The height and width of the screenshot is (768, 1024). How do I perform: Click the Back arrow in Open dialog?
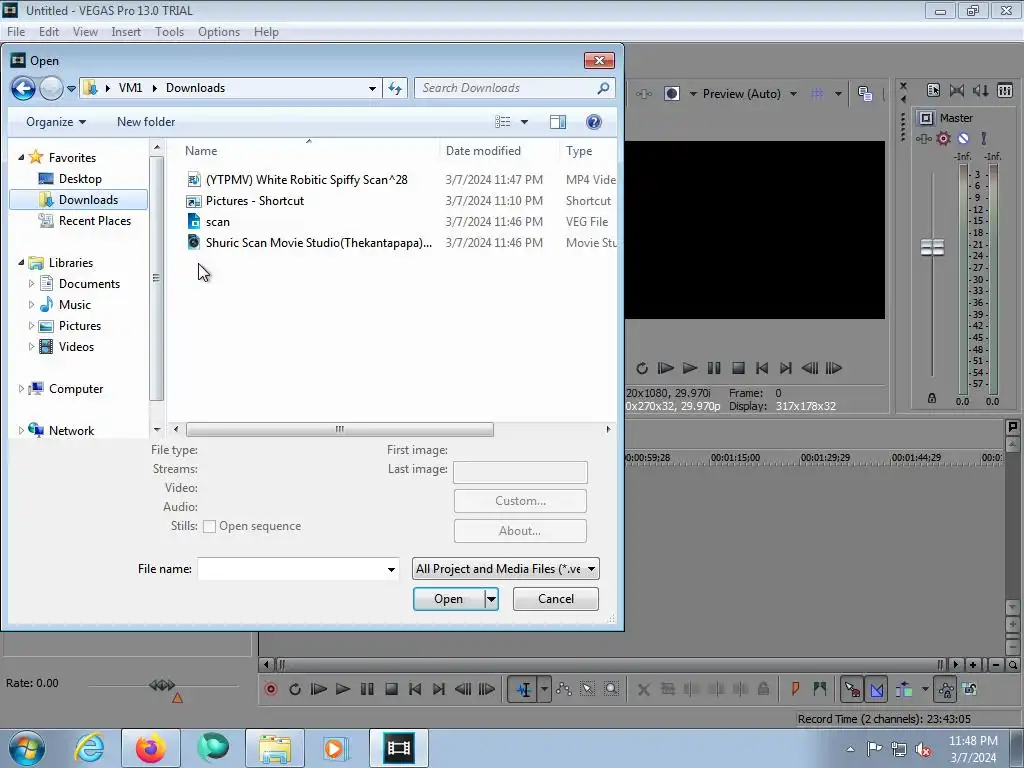click(x=24, y=88)
